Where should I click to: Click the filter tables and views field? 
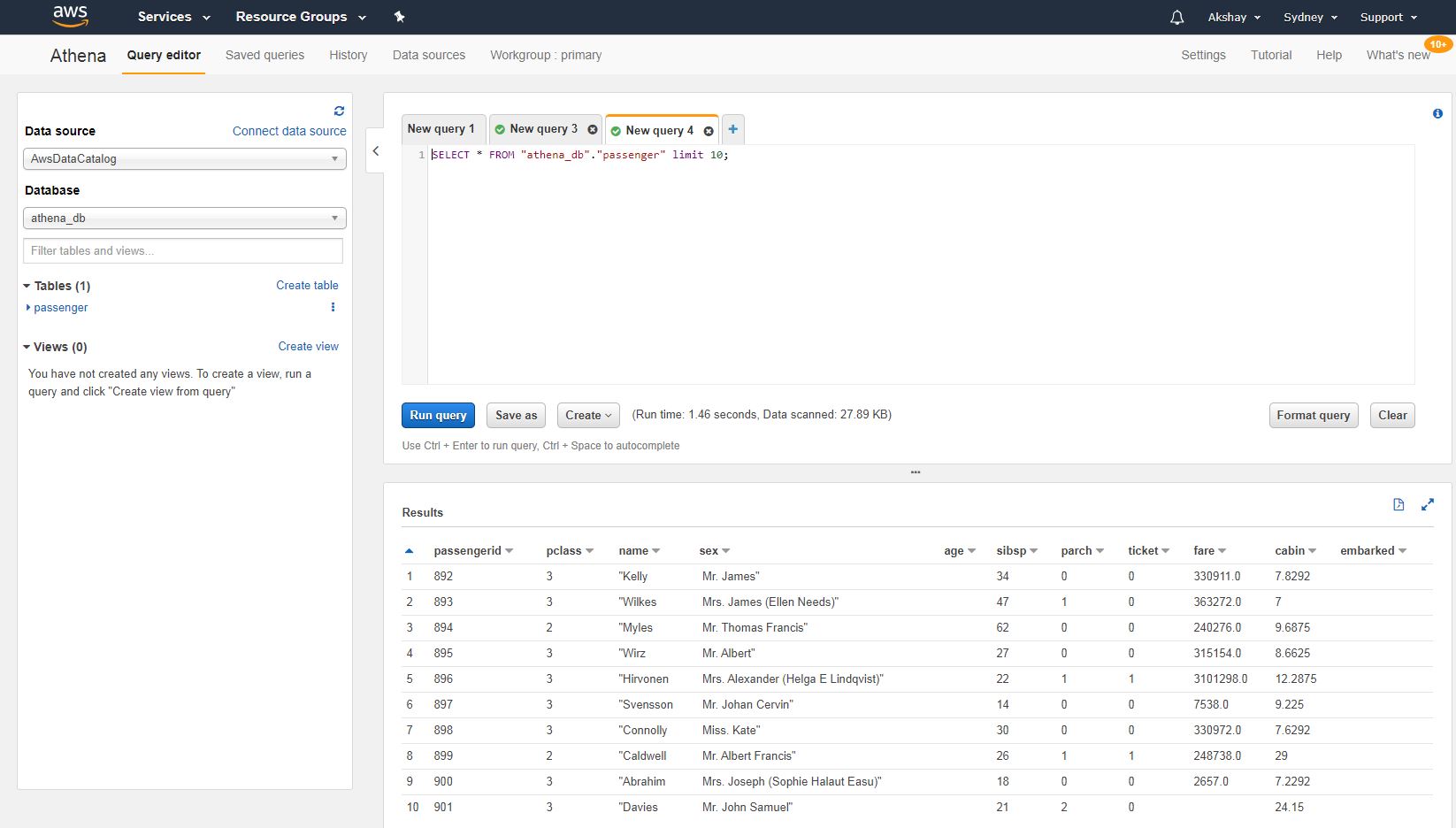[x=182, y=250]
